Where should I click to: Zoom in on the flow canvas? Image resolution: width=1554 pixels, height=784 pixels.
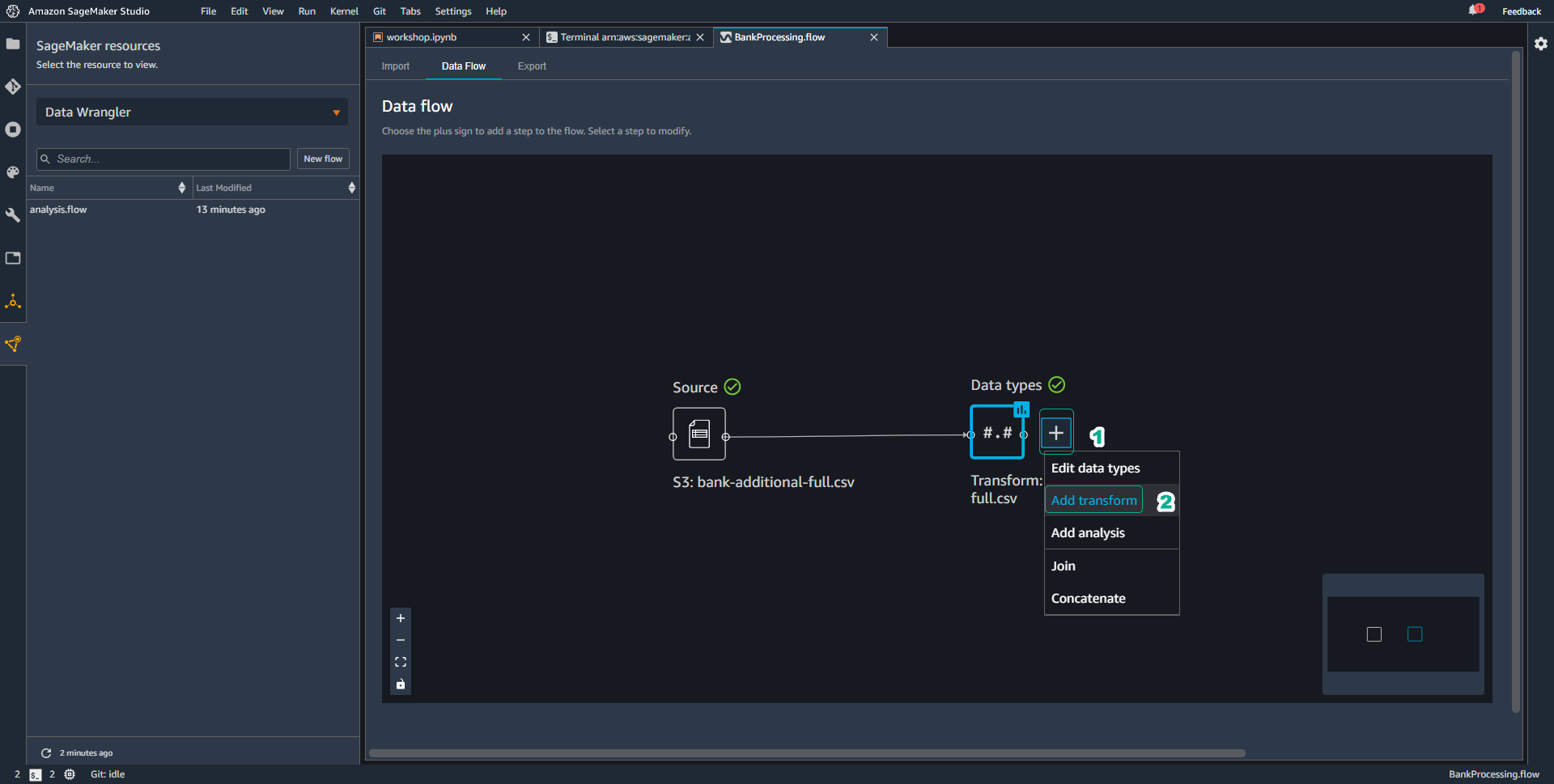pos(401,618)
